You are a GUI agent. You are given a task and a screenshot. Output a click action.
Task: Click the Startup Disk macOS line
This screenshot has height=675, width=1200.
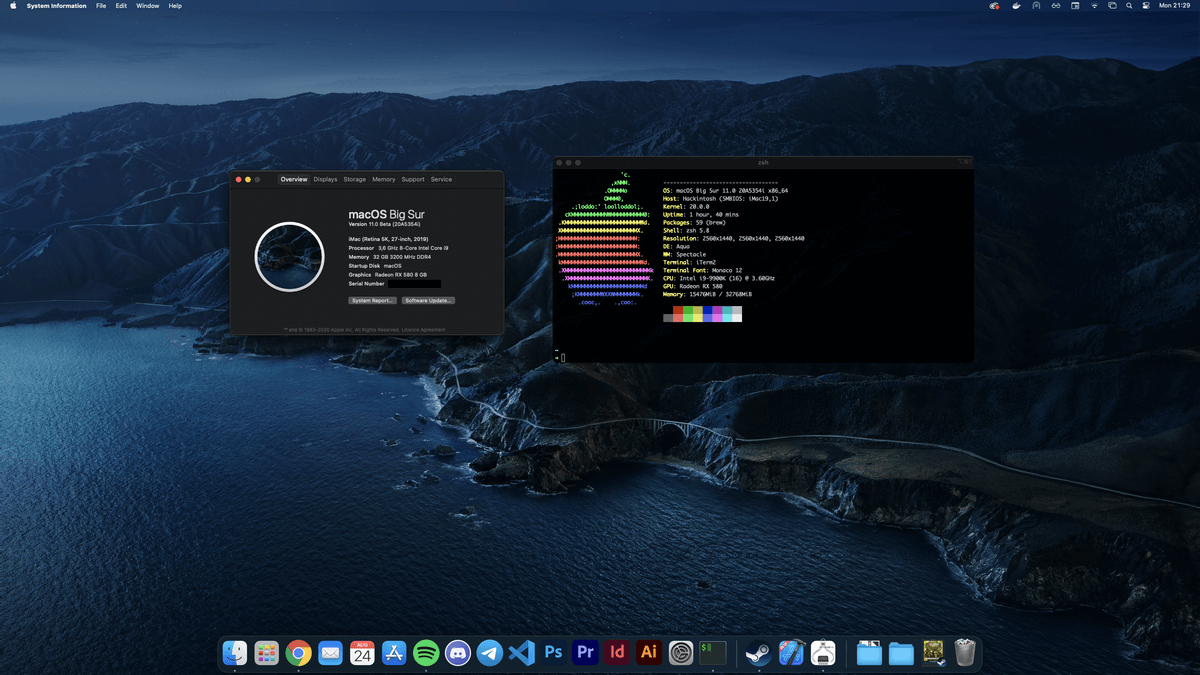pos(375,266)
